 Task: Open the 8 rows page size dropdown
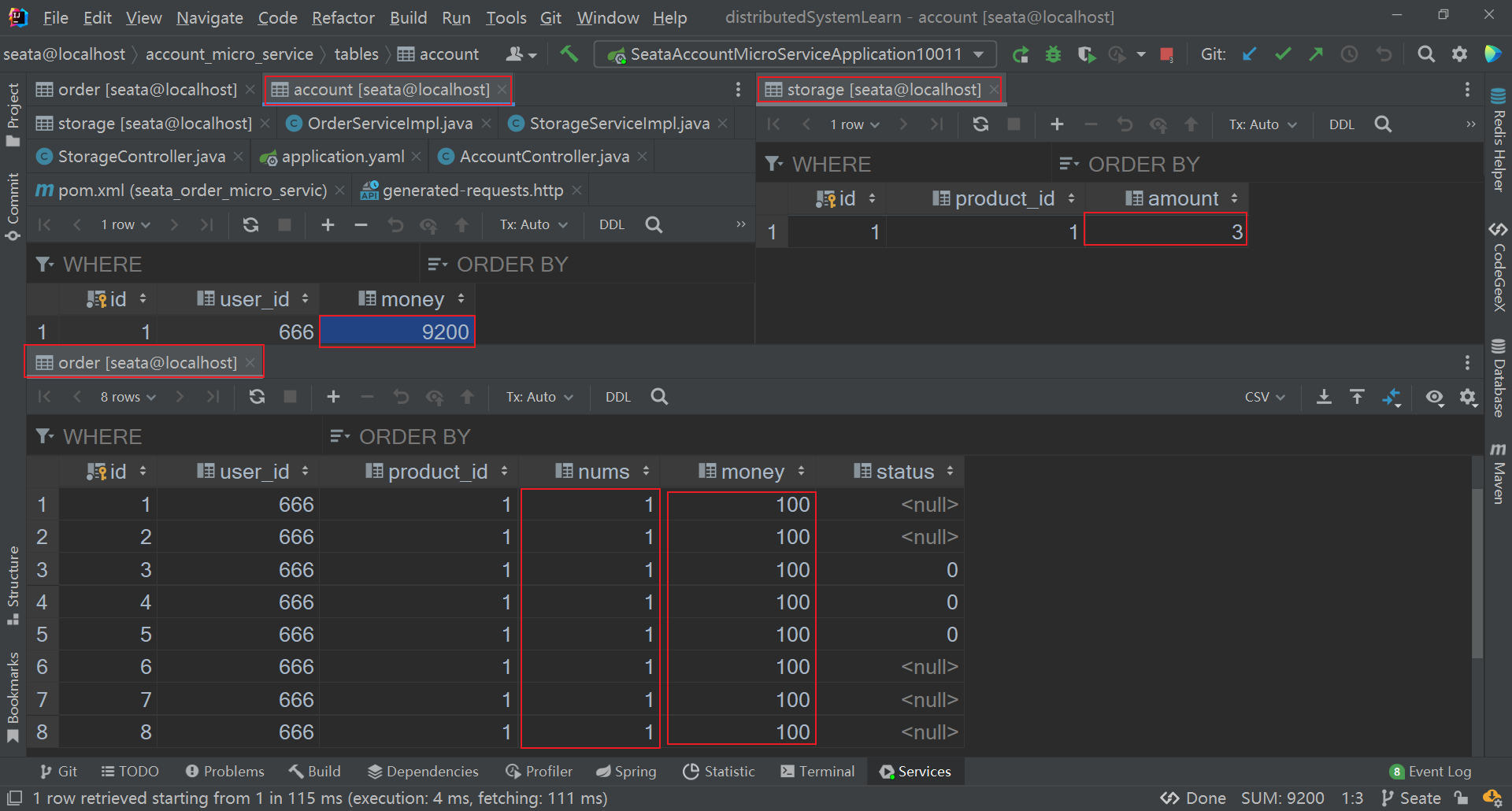[128, 397]
